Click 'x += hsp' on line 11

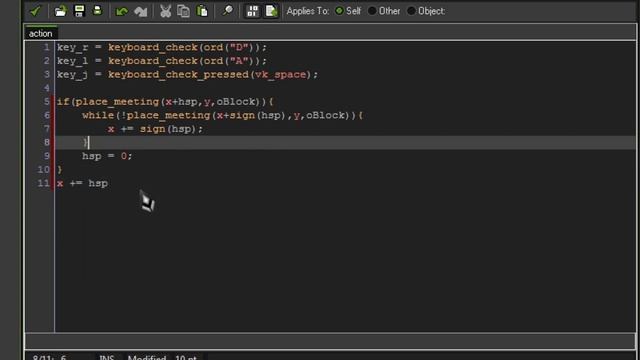(82, 183)
